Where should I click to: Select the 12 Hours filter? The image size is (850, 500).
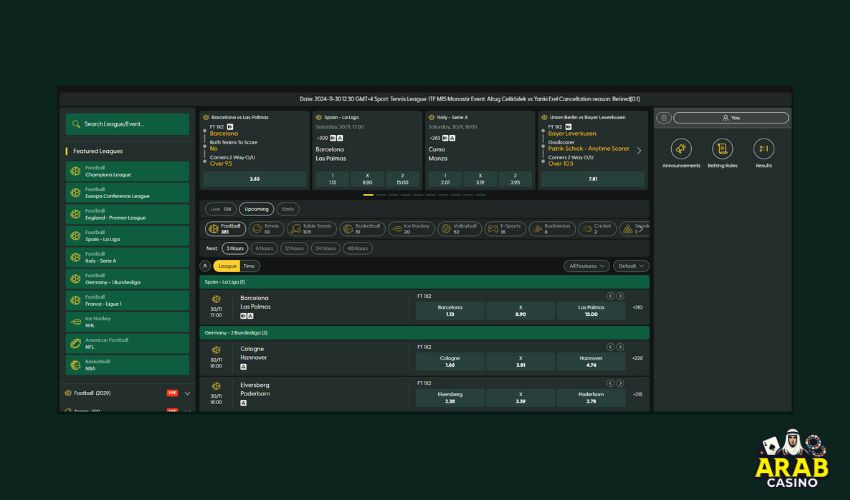(294, 248)
